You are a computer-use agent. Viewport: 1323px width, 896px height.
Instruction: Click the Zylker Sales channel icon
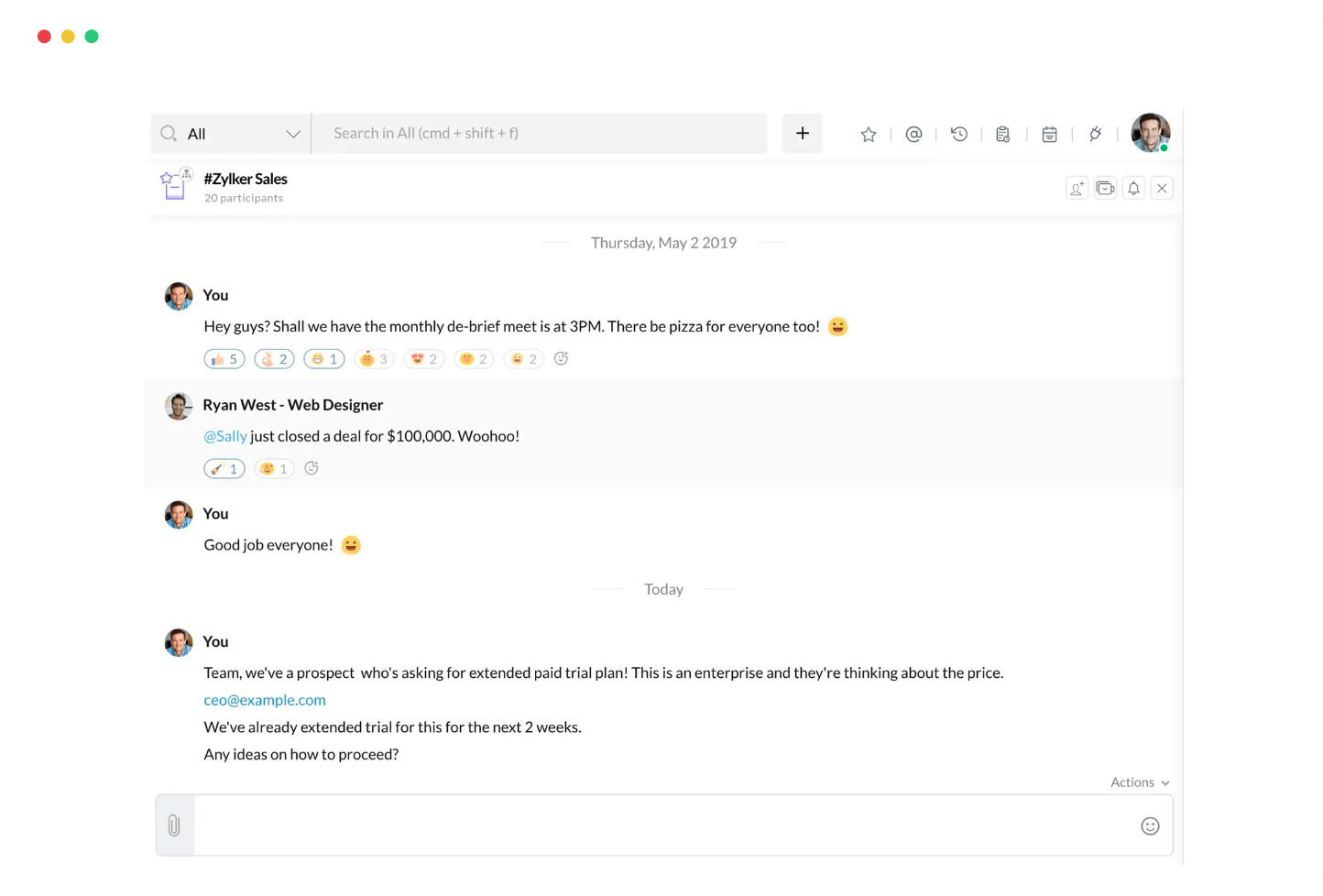tap(176, 184)
